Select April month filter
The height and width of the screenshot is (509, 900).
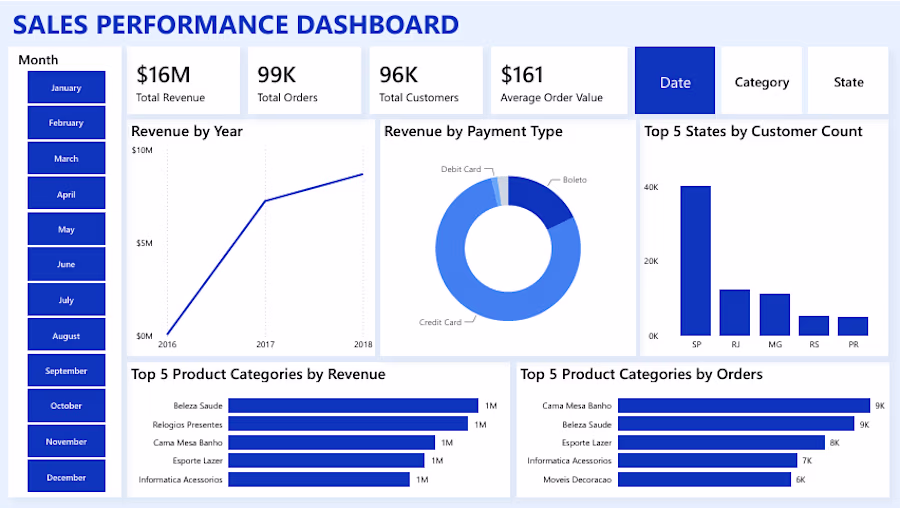pos(67,194)
